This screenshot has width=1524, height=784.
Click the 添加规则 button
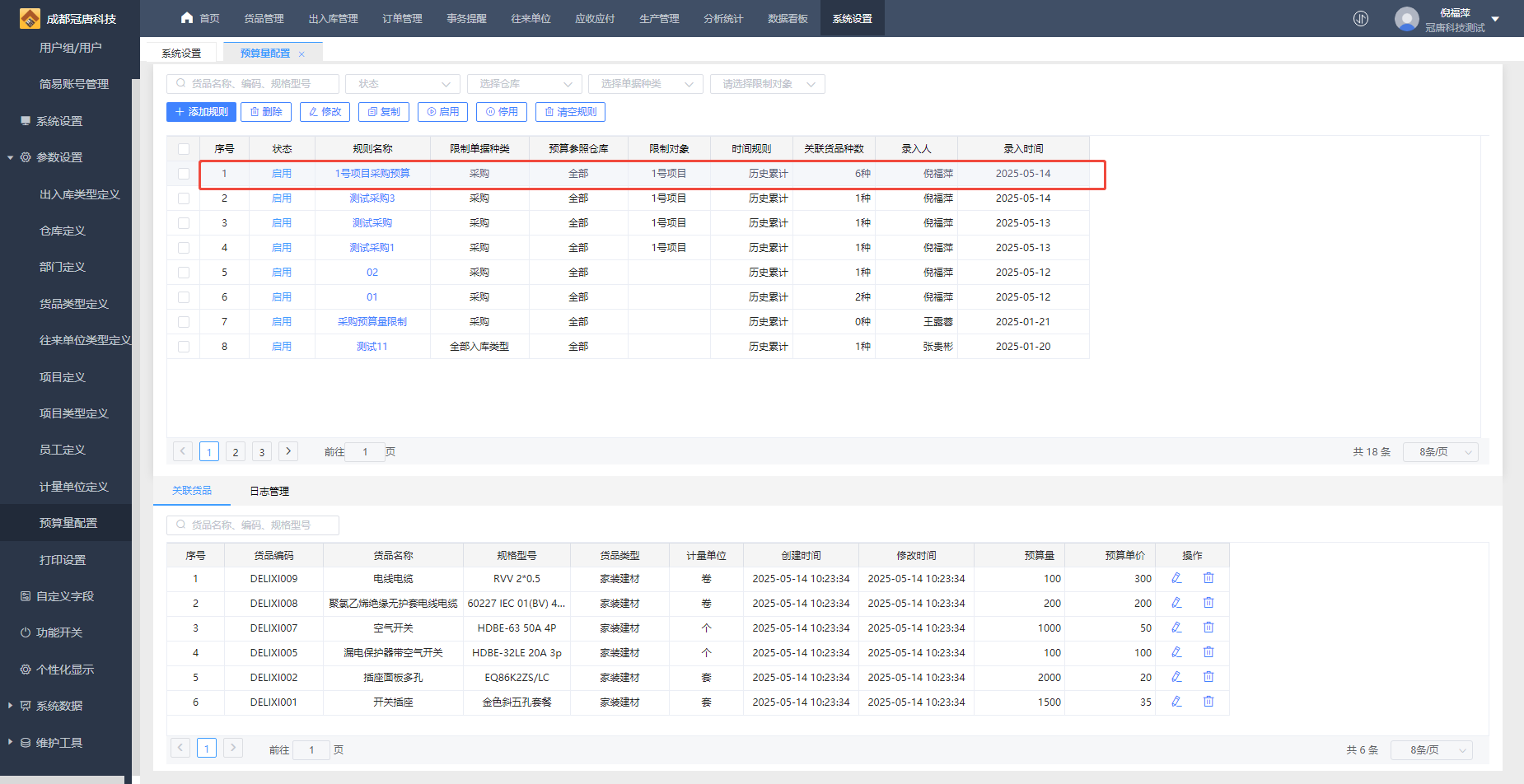point(201,112)
